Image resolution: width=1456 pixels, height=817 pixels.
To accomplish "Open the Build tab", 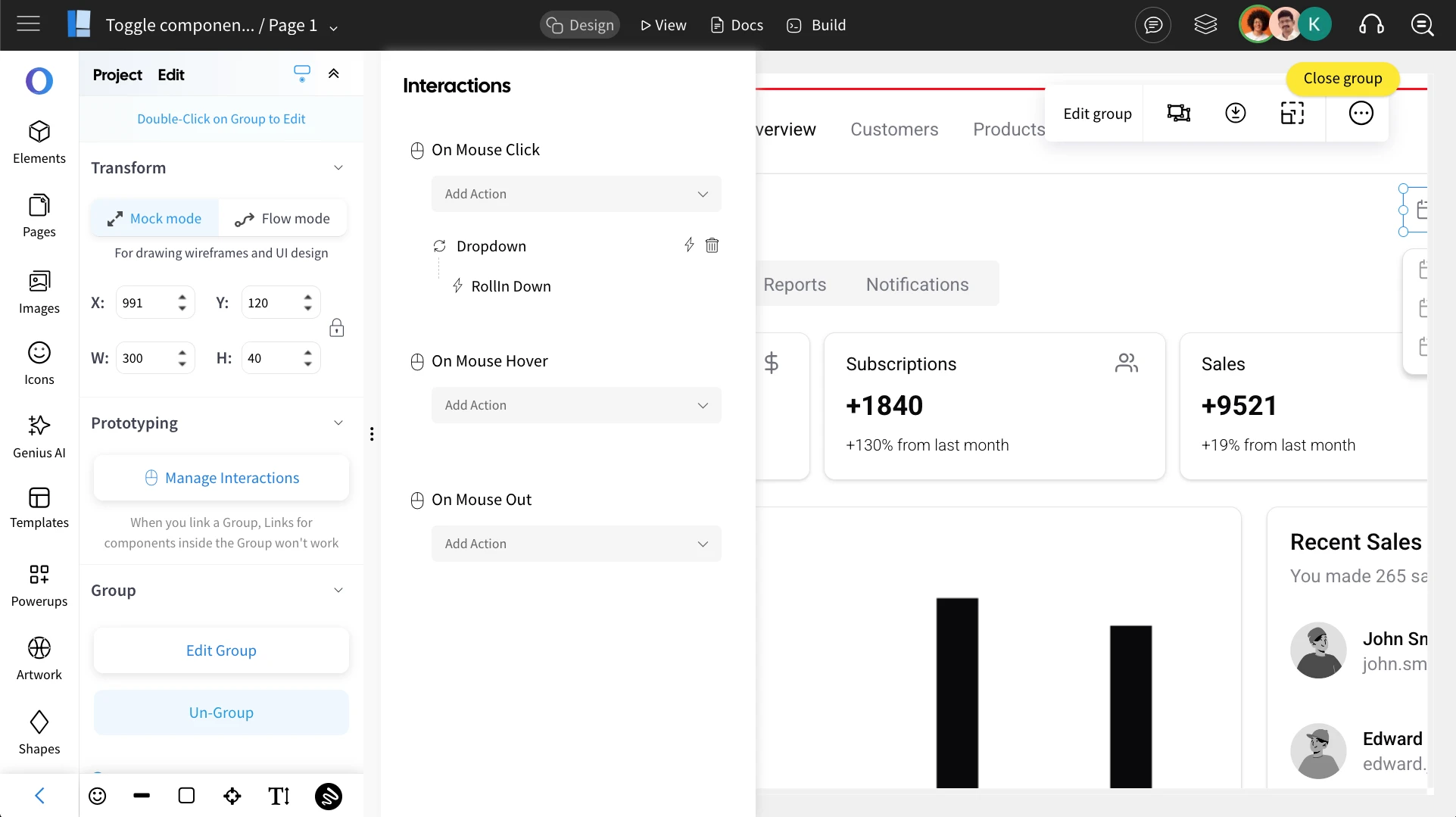I will [816, 25].
